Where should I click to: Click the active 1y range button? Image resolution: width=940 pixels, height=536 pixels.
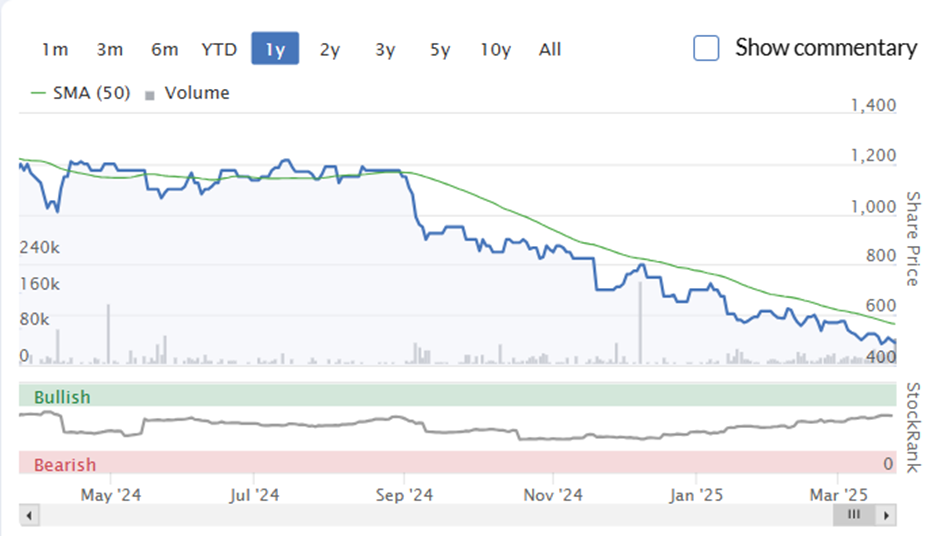pos(275,49)
